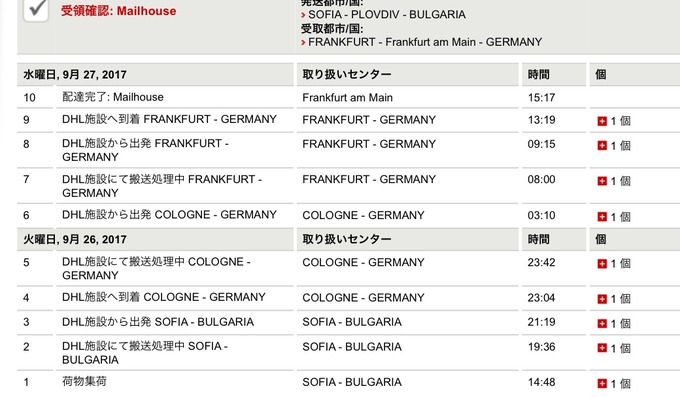Open the 受領確認: Mailhouse link
This screenshot has width=680, height=397.
pos(118,11)
